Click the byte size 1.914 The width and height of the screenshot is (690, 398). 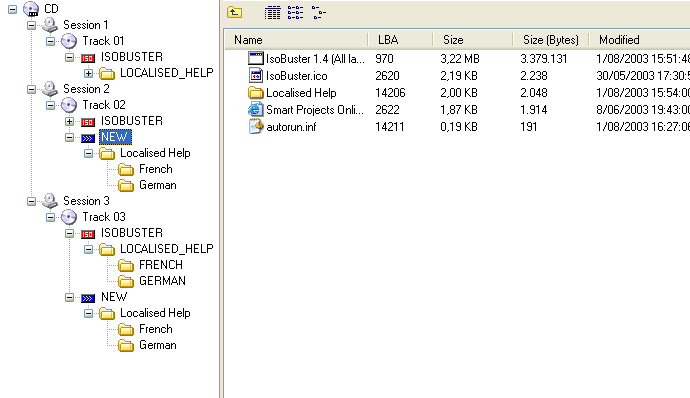pos(533,110)
